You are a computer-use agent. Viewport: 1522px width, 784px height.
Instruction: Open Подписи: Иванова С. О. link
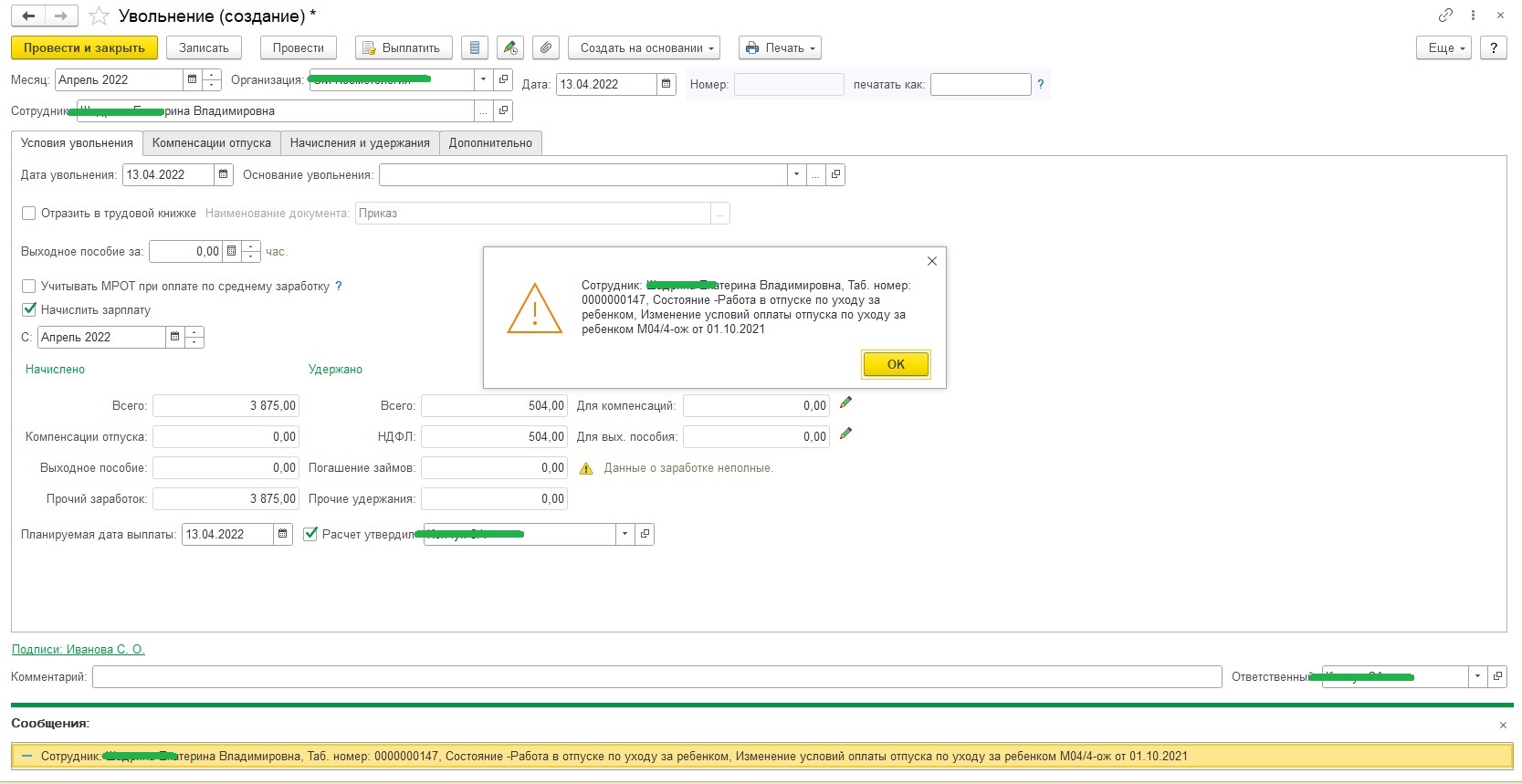pyautogui.click(x=79, y=649)
